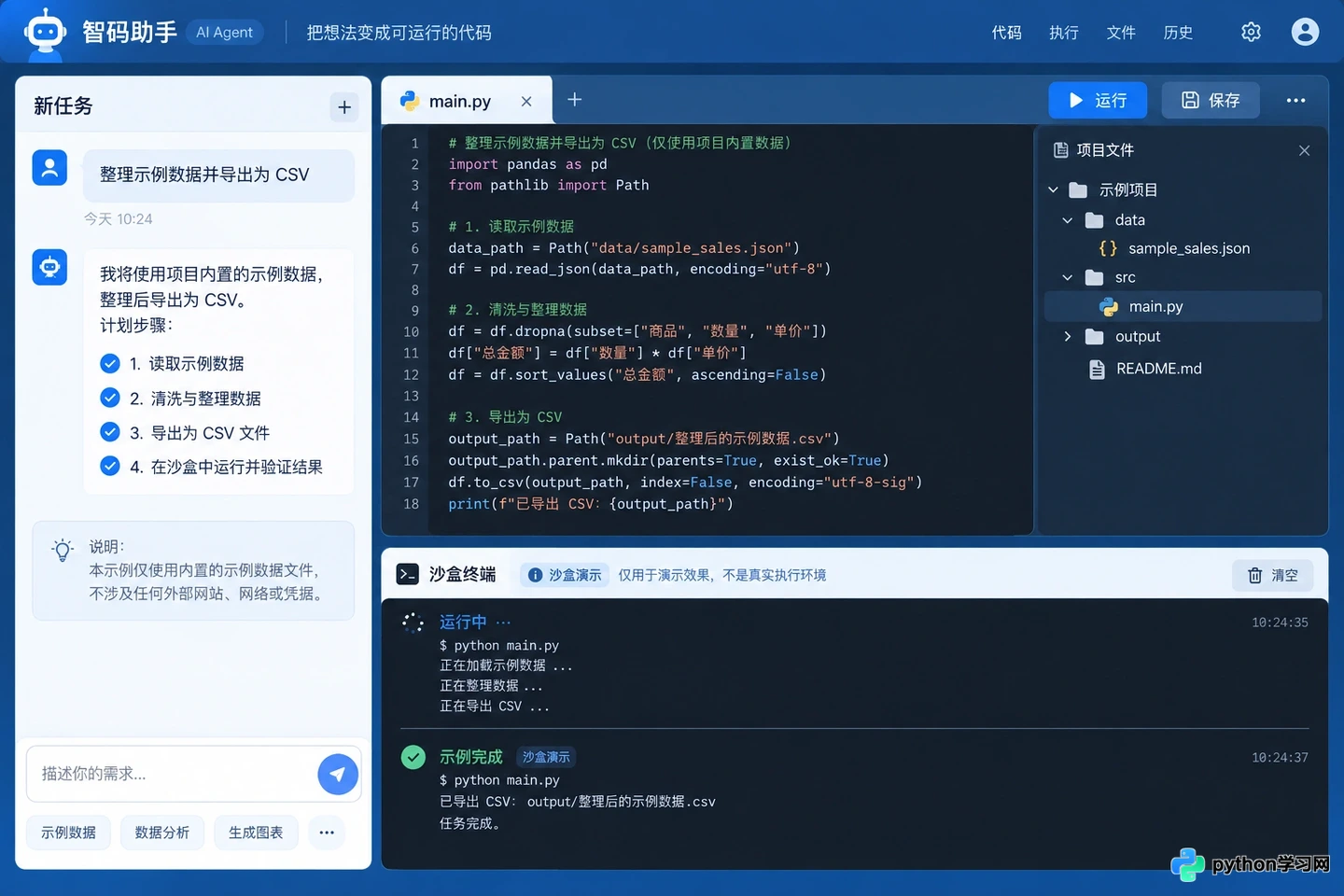The width and height of the screenshot is (1344, 896).
Task: Toggle step 1 读取示例数据 checkmark
Action: [110, 363]
